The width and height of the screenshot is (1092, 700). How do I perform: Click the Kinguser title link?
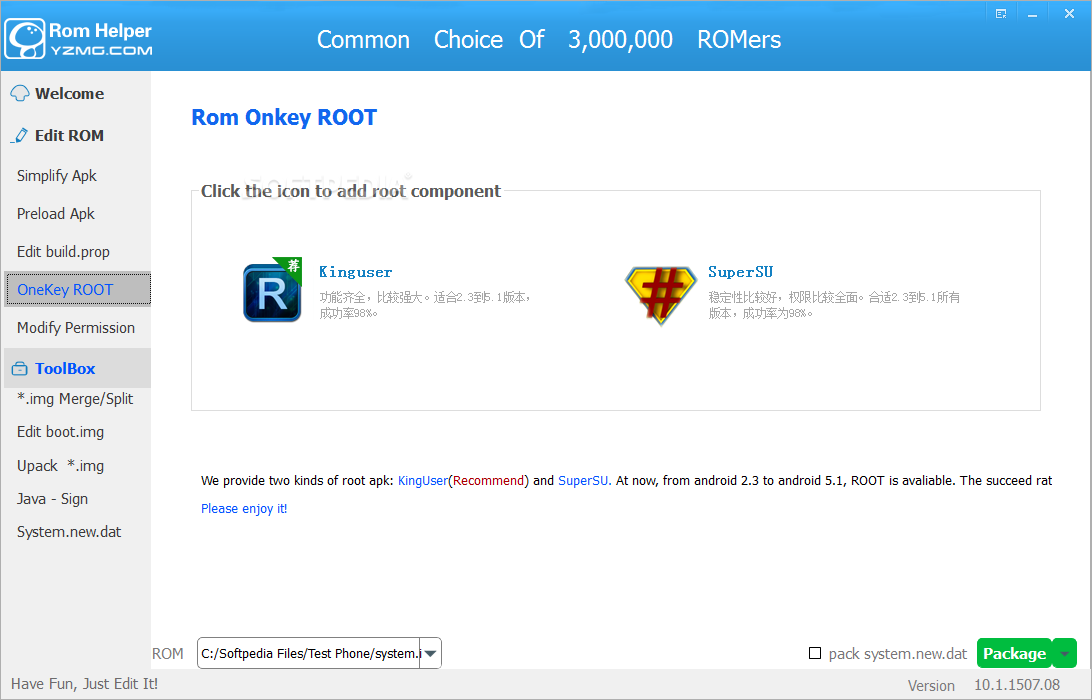coord(355,272)
